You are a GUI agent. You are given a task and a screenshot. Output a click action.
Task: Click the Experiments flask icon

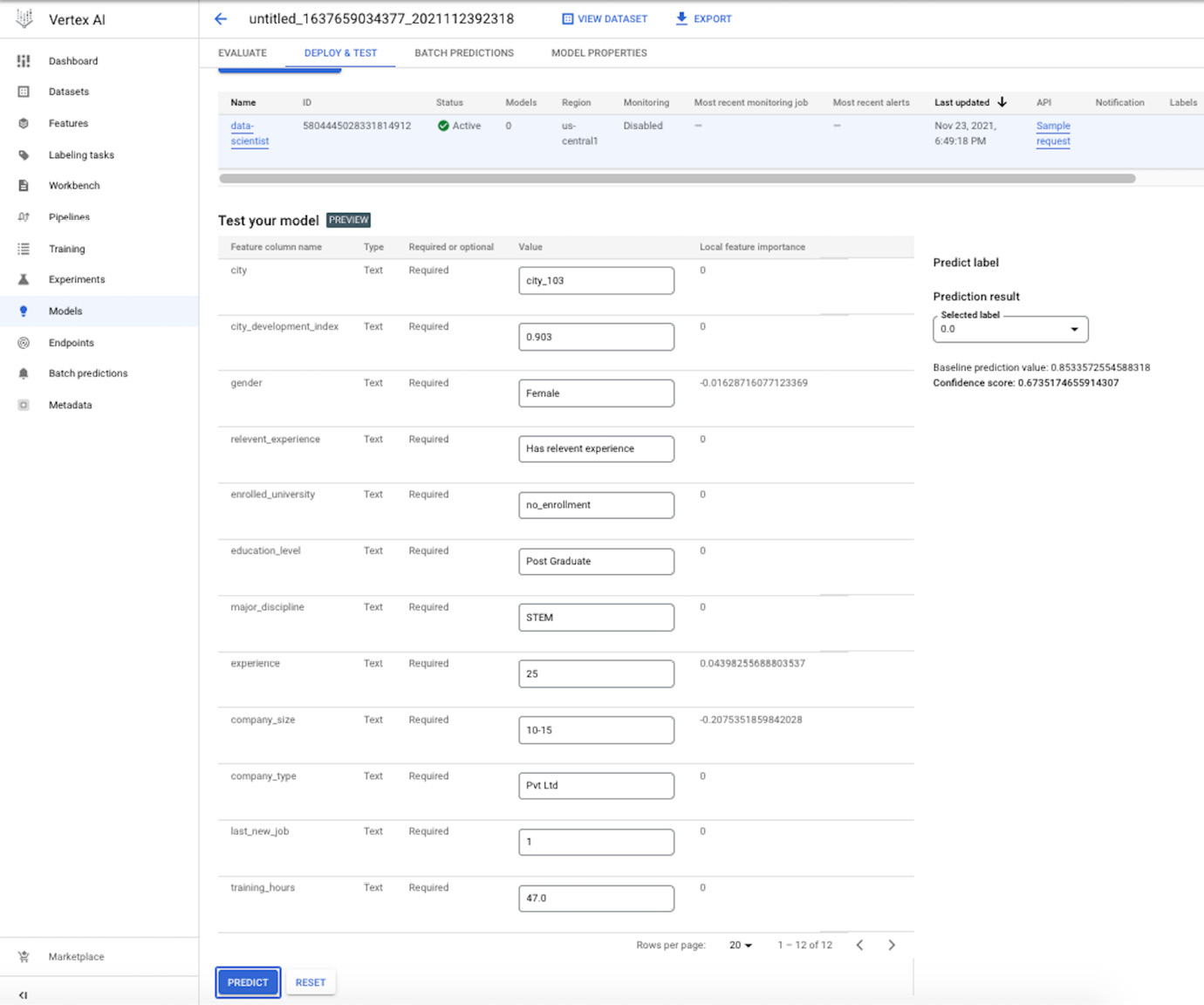24,280
